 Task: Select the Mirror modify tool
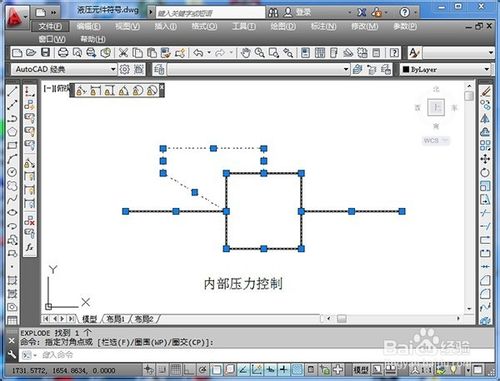486,118
